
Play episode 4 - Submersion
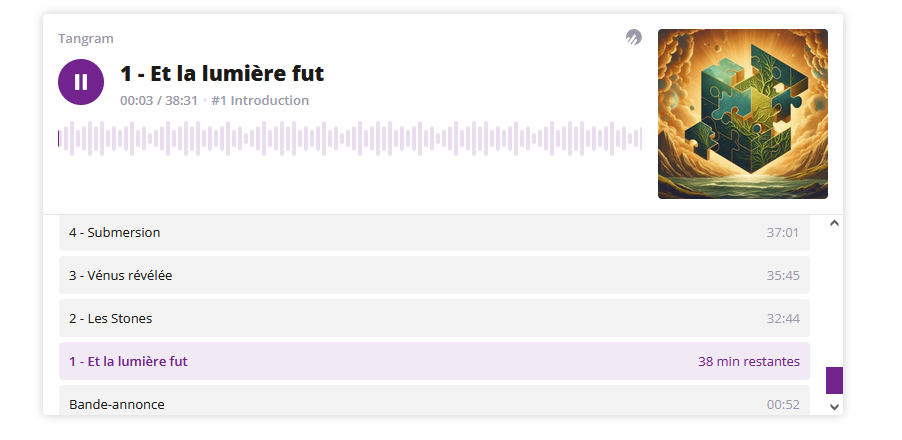pos(114,232)
